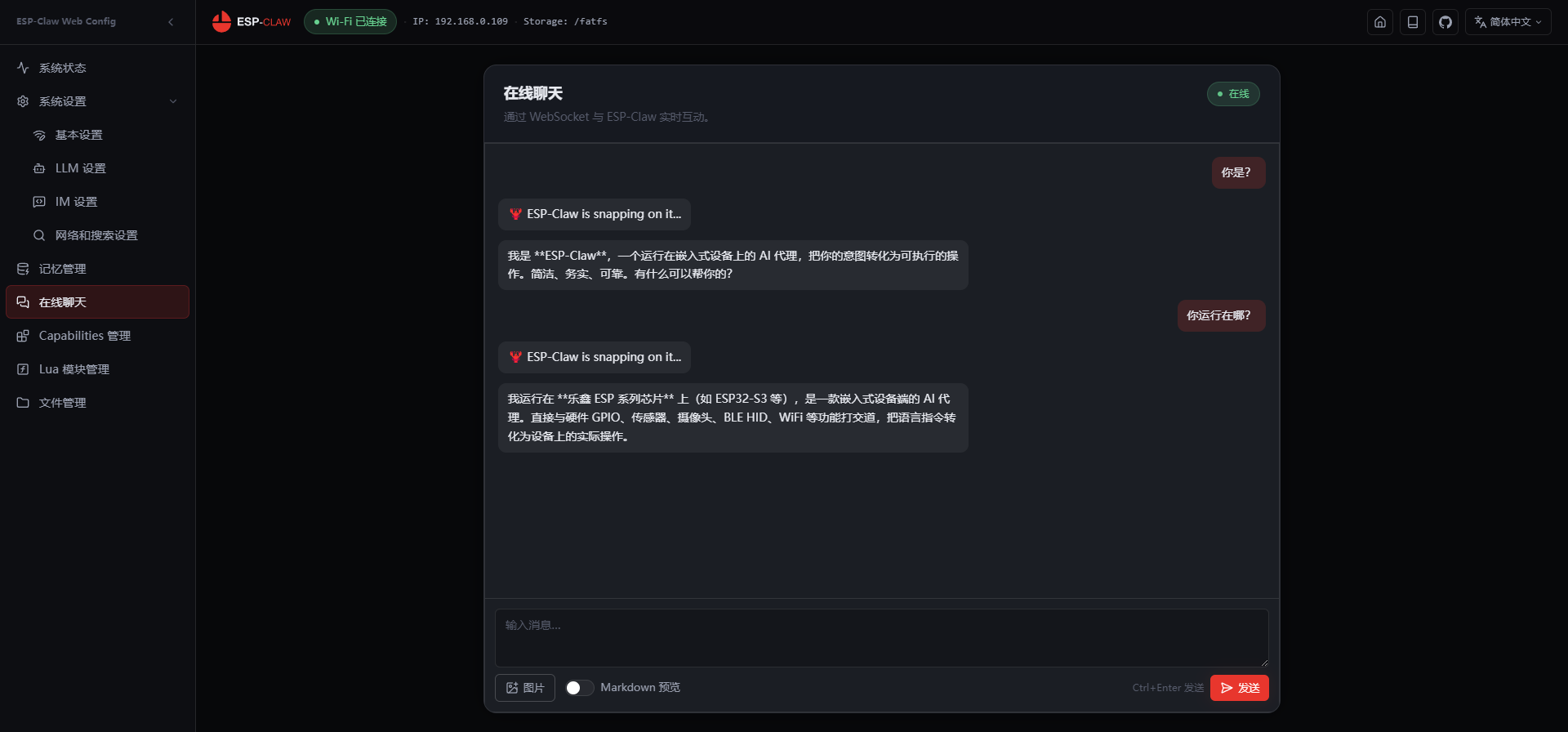Click the 在线聊天 panel heading
This screenshot has width=1568, height=732.
pyautogui.click(x=533, y=93)
